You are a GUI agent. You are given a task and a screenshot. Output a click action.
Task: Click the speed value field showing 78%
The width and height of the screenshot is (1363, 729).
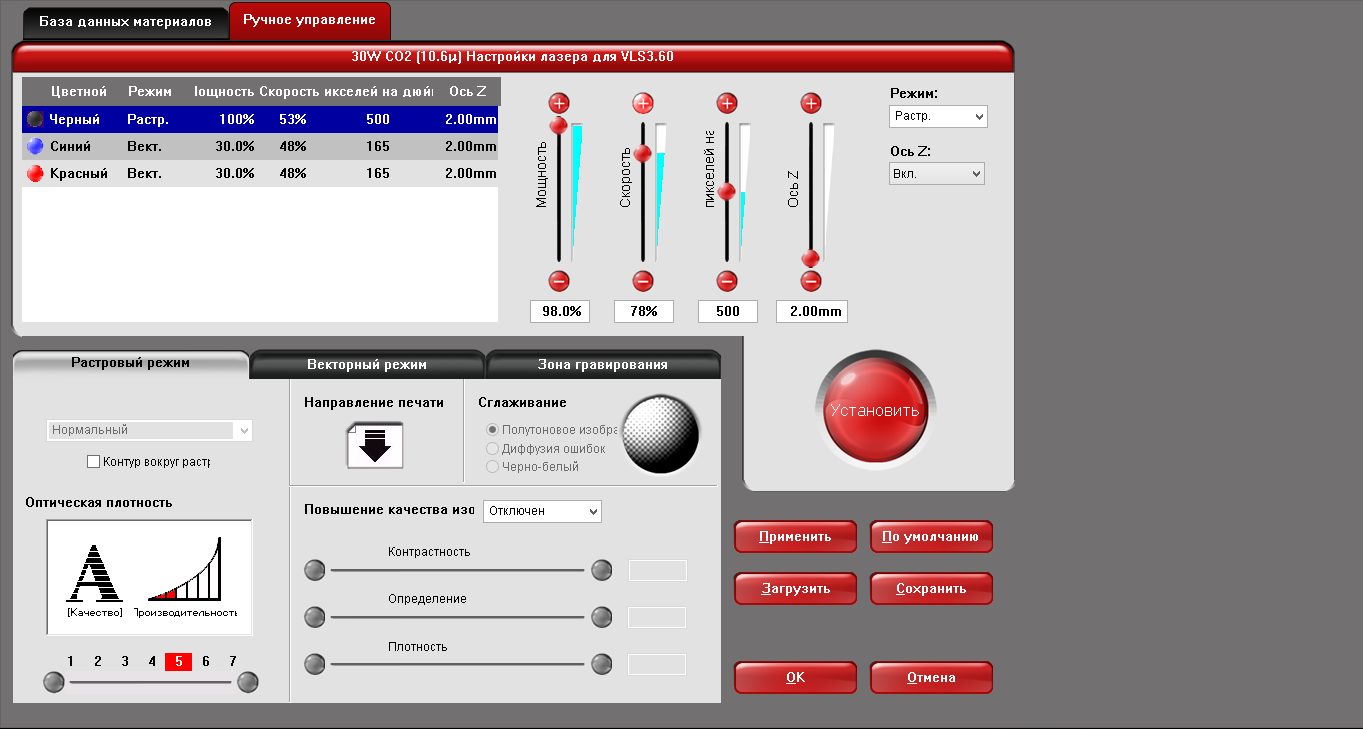tap(644, 311)
